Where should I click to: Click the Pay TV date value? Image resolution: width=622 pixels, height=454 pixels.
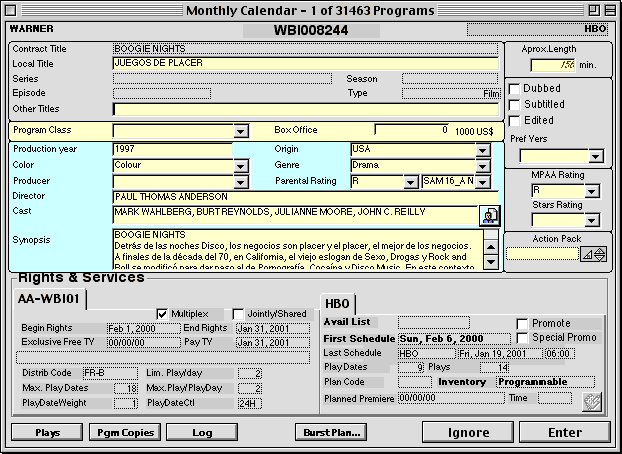click(273, 342)
